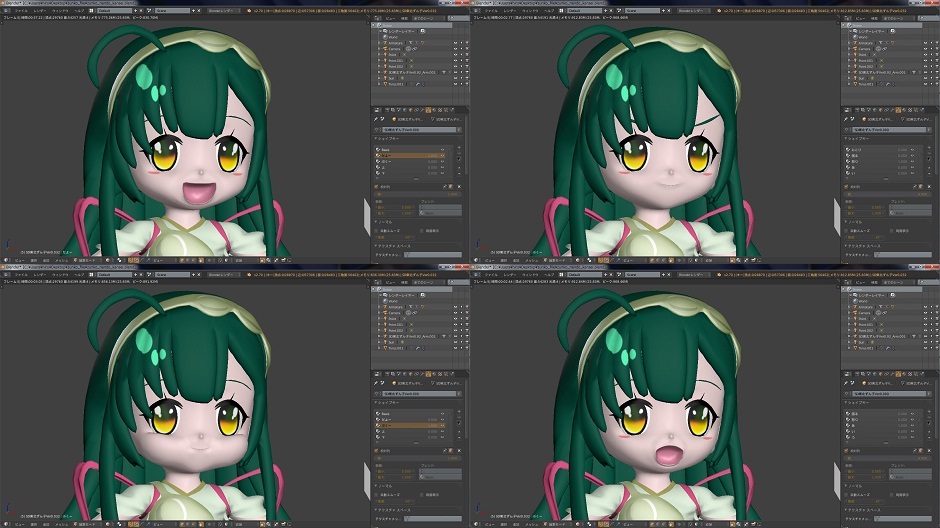Viewport: 940px width, 528px height.
Task: Click the ビュー button in the top-left outliner header
Action: [x=390, y=18]
